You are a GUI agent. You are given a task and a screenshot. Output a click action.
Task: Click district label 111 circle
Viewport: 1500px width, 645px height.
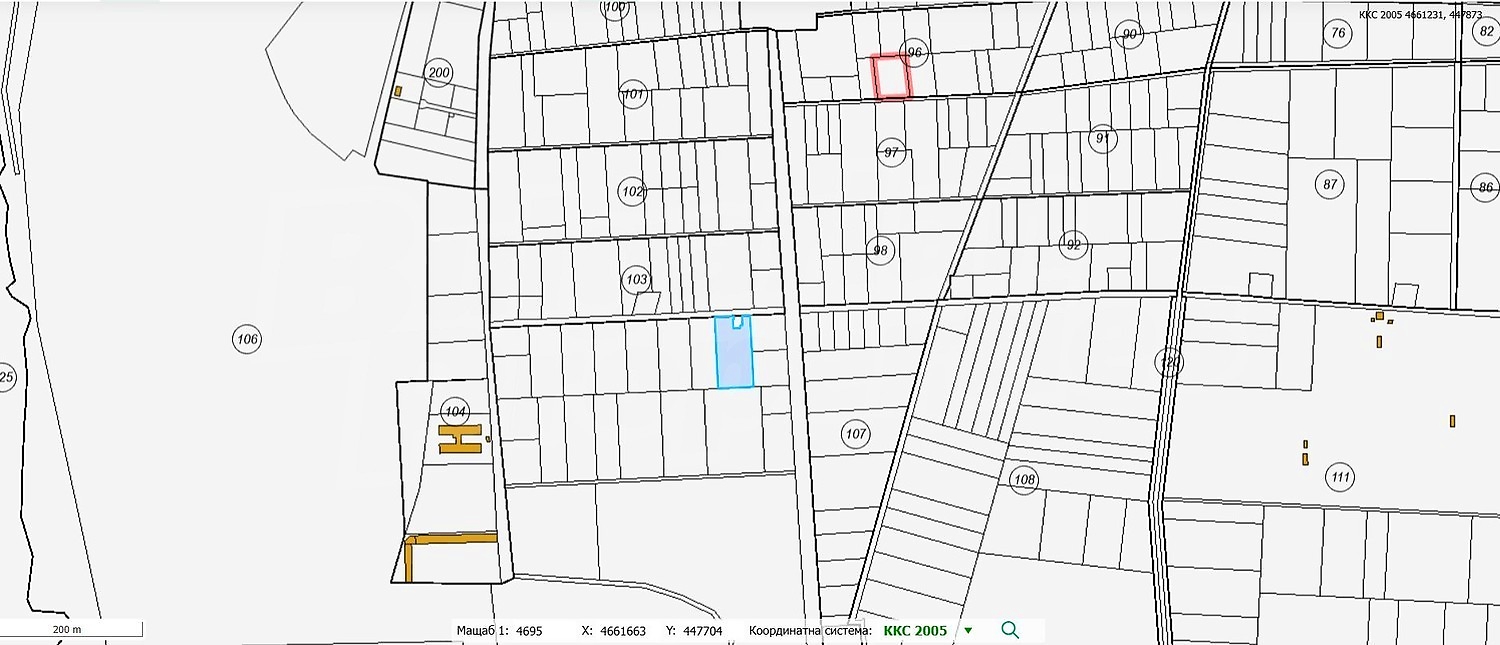pyautogui.click(x=1341, y=477)
